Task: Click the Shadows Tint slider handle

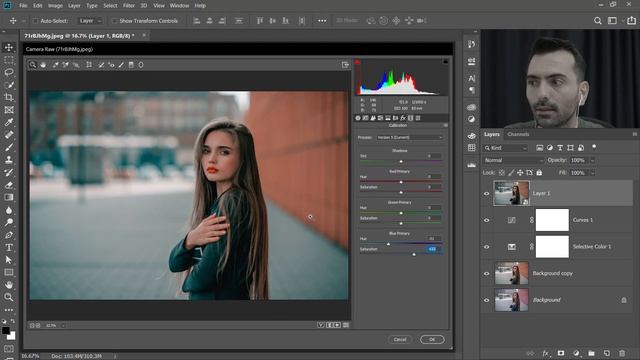Action: click(x=401, y=162)
